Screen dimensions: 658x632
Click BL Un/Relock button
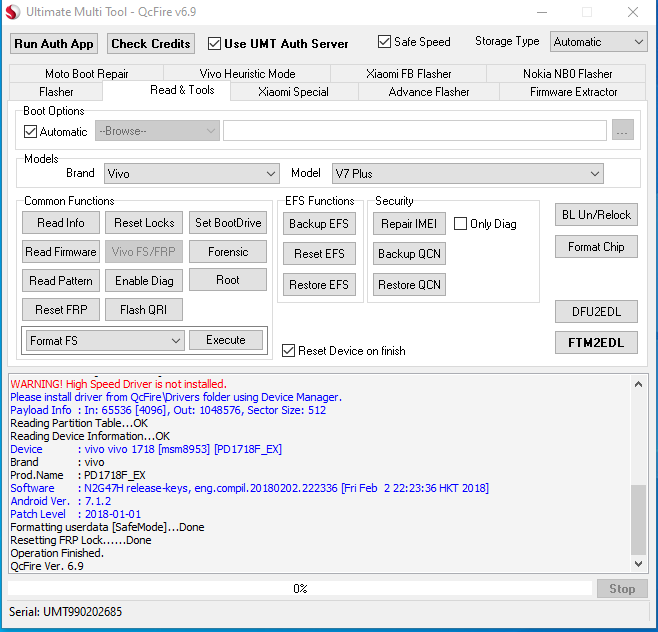(596, 214)
